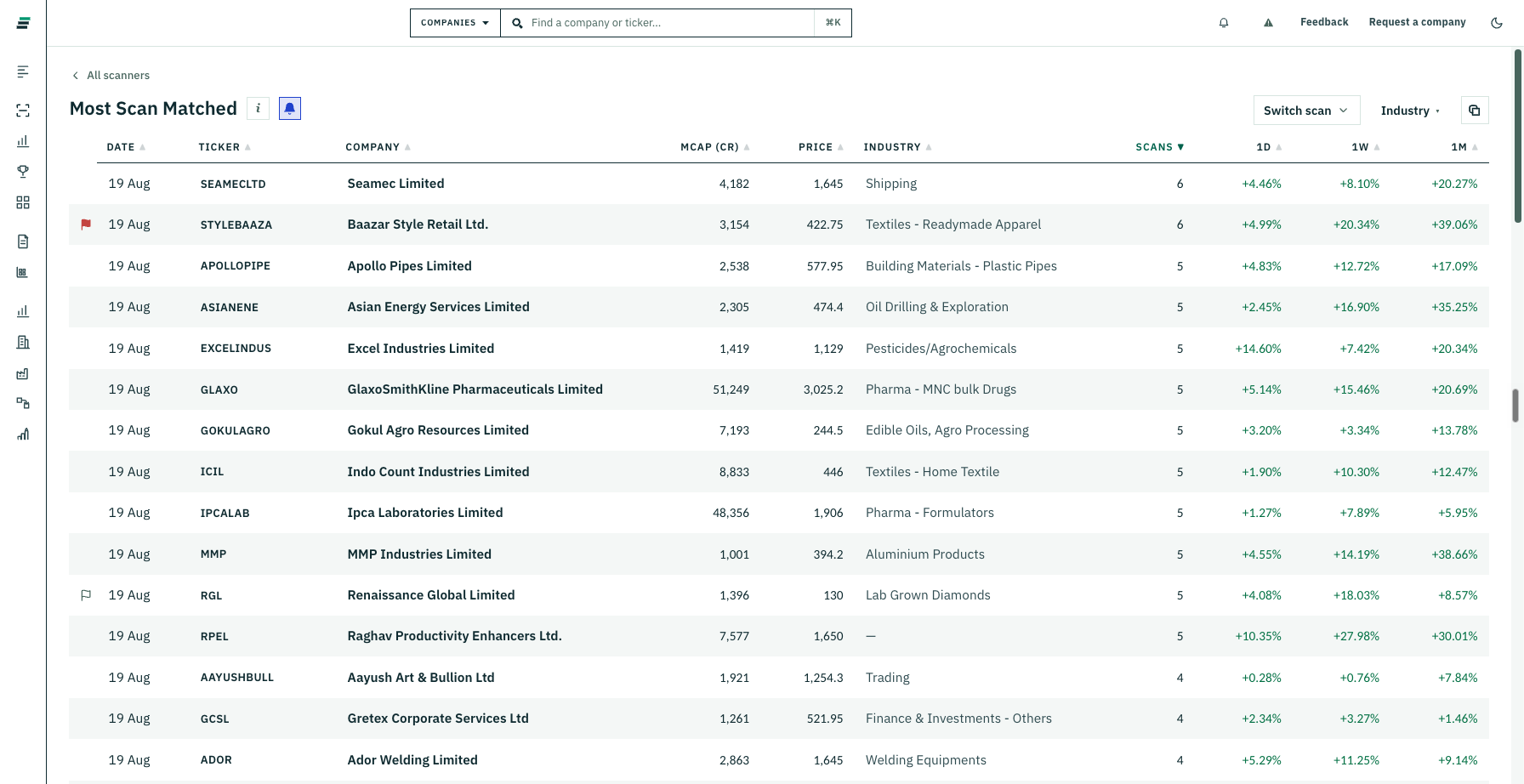The width and height of the screenshot is (1524, 784).
Task: Open Asian Energy Services Limited
Action: click(438, 307)
